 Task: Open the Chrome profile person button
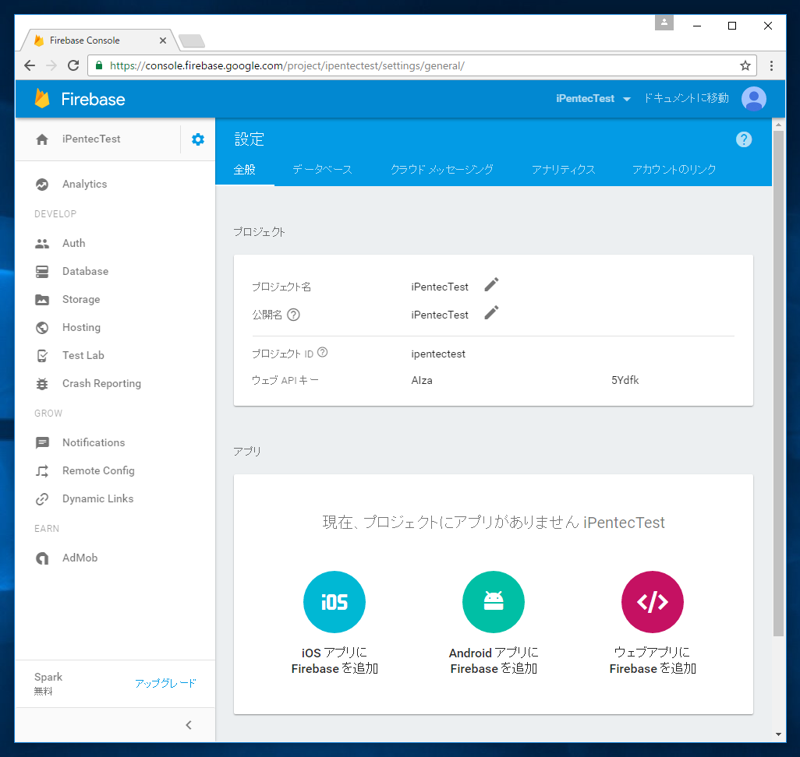pyautogui.click(x=664, y=22)
